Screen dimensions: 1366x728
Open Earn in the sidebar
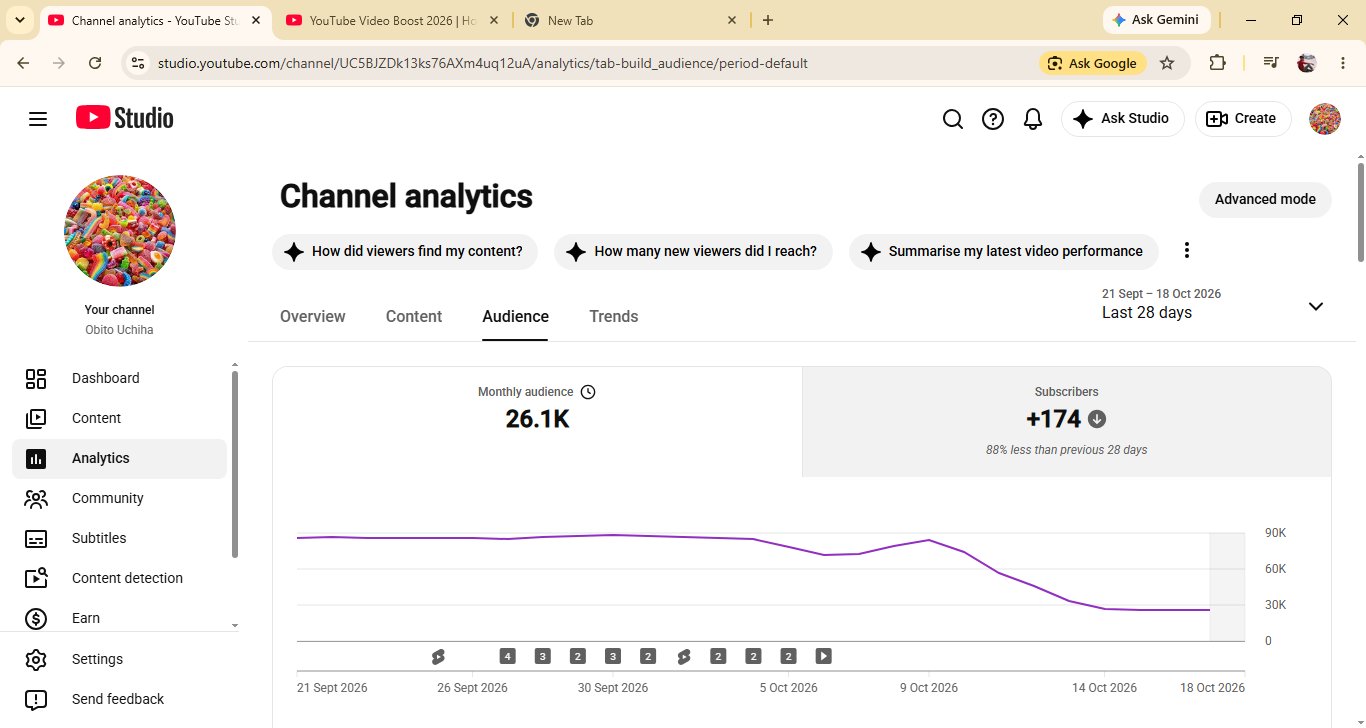click(x=120, y=618)
